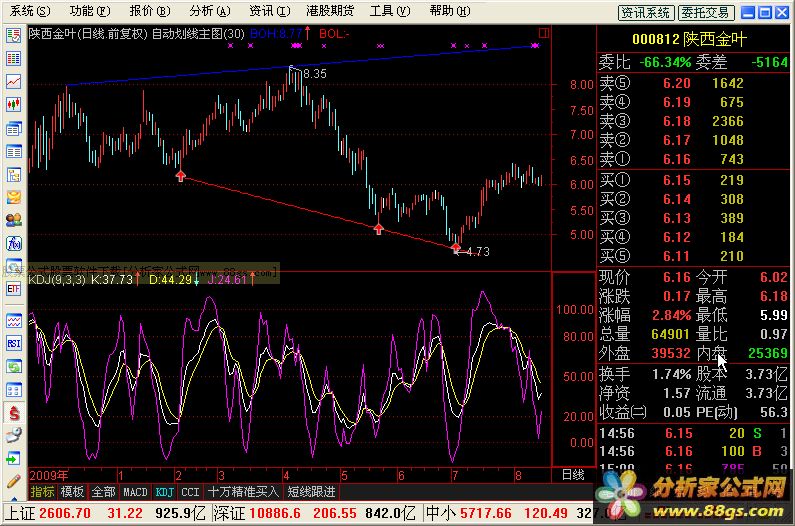Click the ETF icon in sidebar
Viewport: 795px width, 526px height.
(x=14, y=289)
